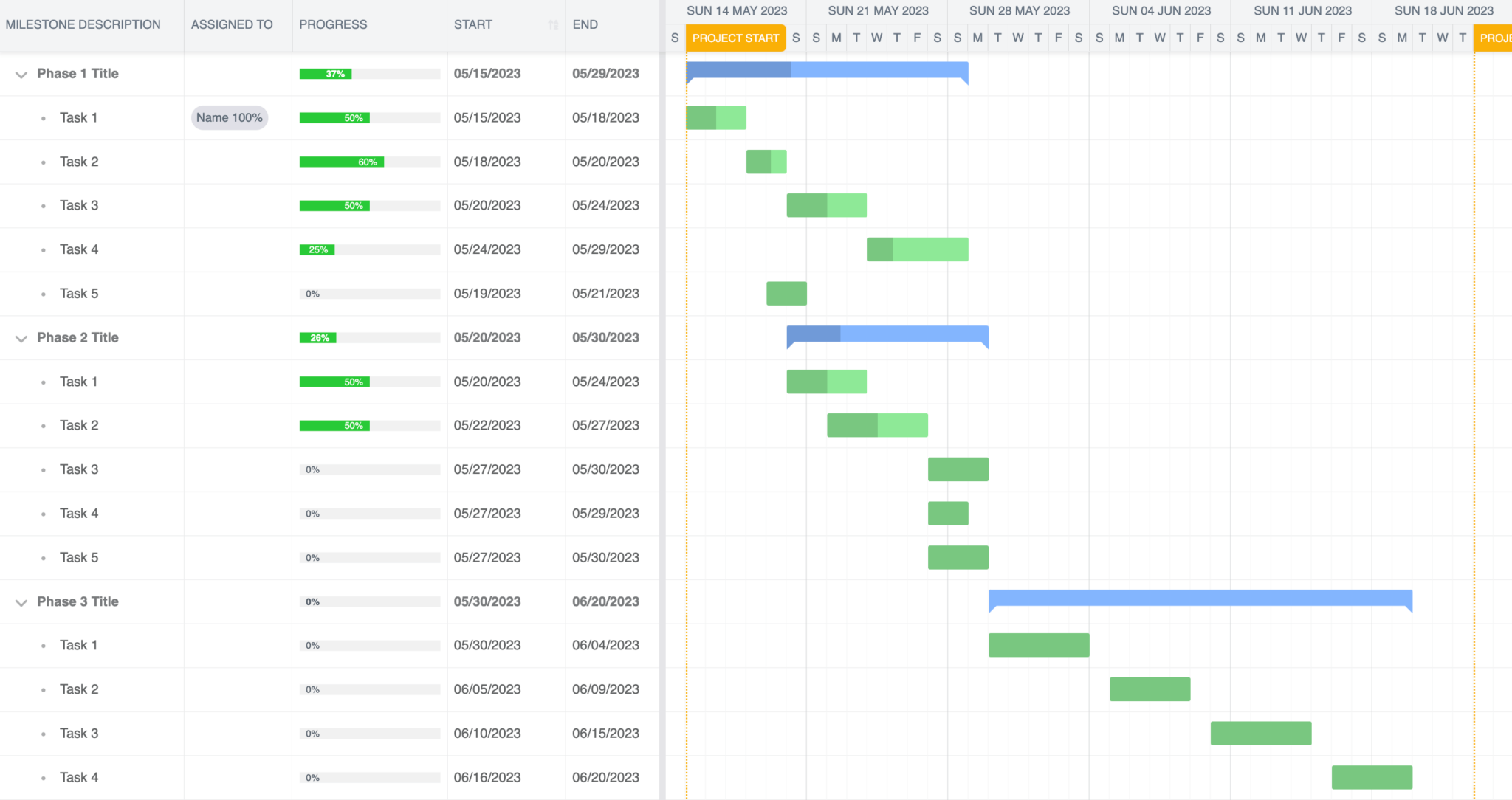1512x800 pixels.
Task: Collapse the Phase 1 Title row
Action: (x=21, y=74)
